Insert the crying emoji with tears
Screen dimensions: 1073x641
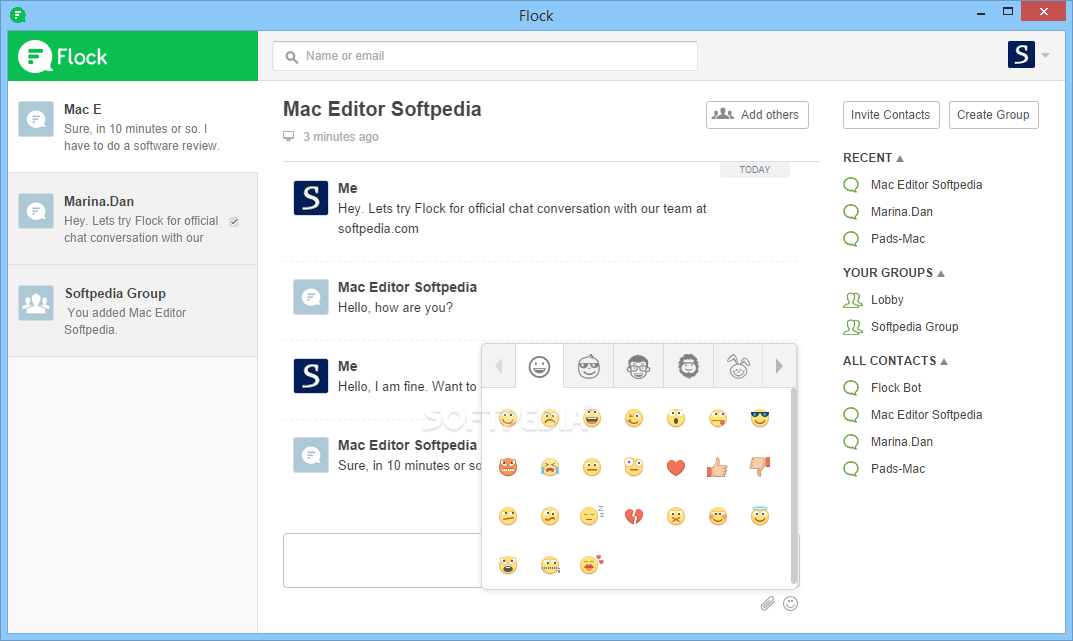click(550, 467)
